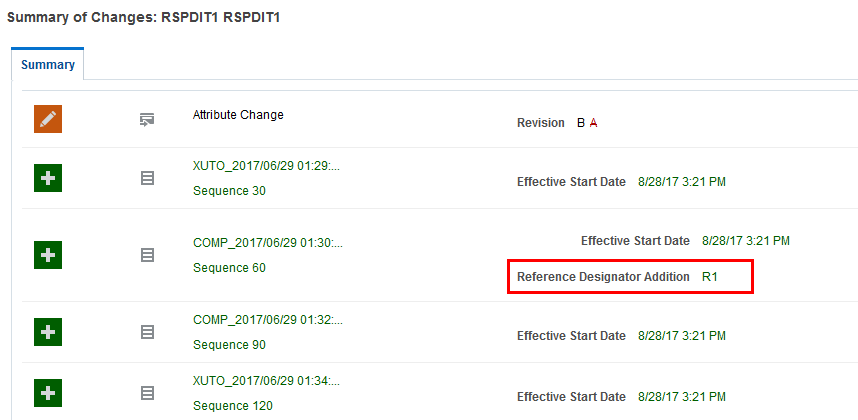Open the COMP_2017/06/29 01:32 item link

[266, 319]
